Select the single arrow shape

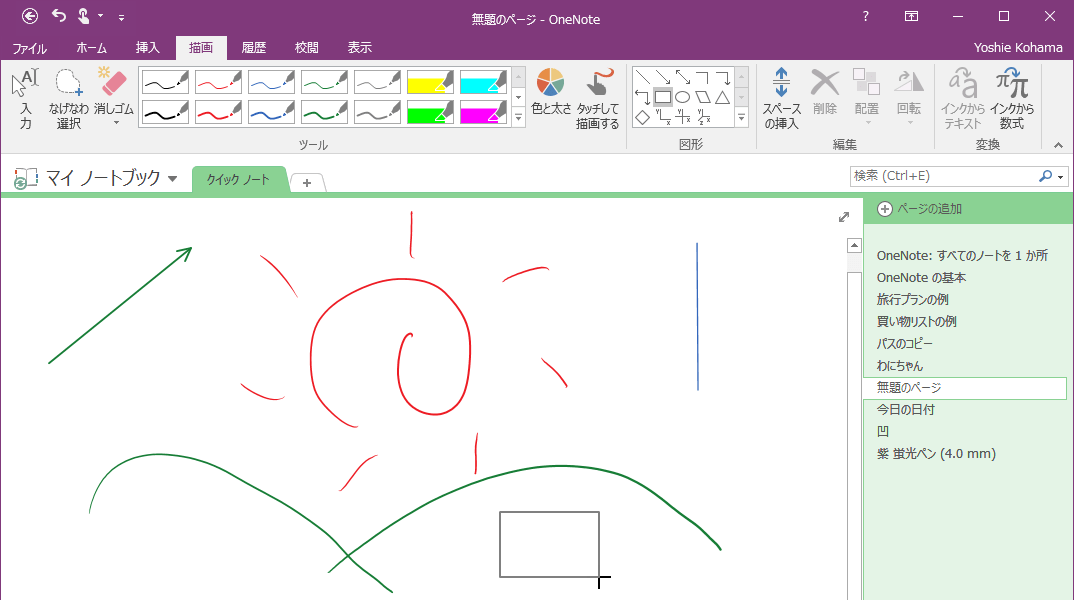pos(662,77)
